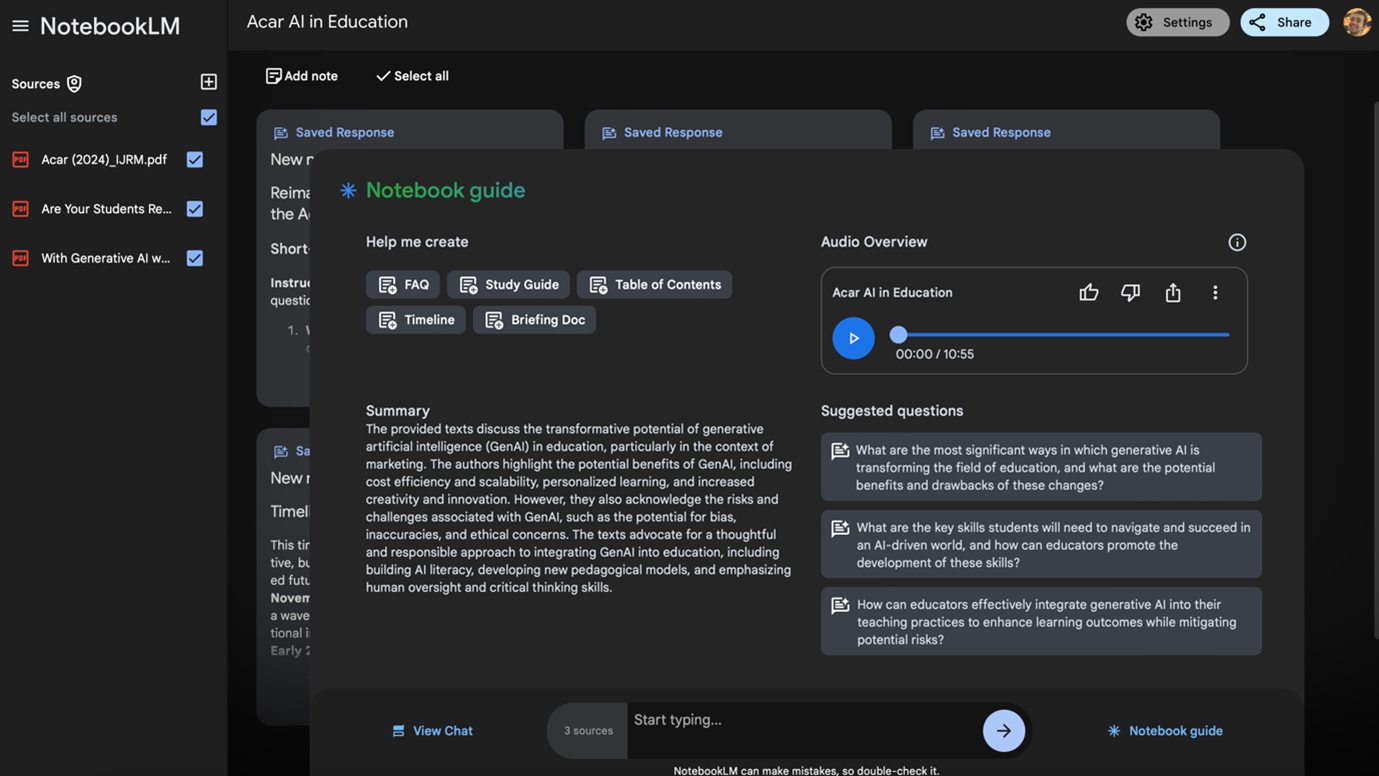This screenshot has width=1379, height=776.
Task: Open the Settings menu
Action: click(x=1176, y=22)
